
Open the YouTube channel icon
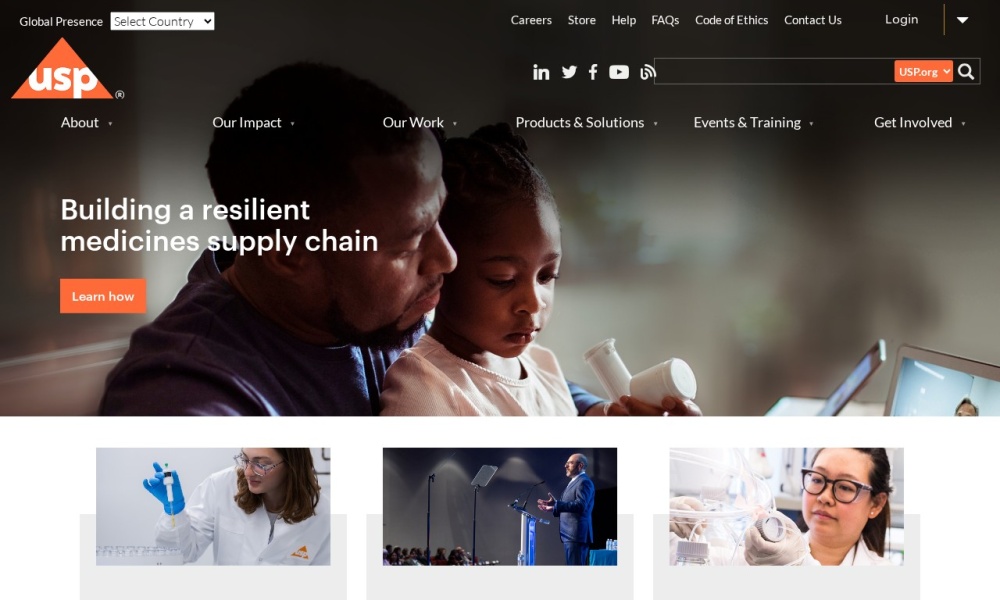(x=619, y=72)
